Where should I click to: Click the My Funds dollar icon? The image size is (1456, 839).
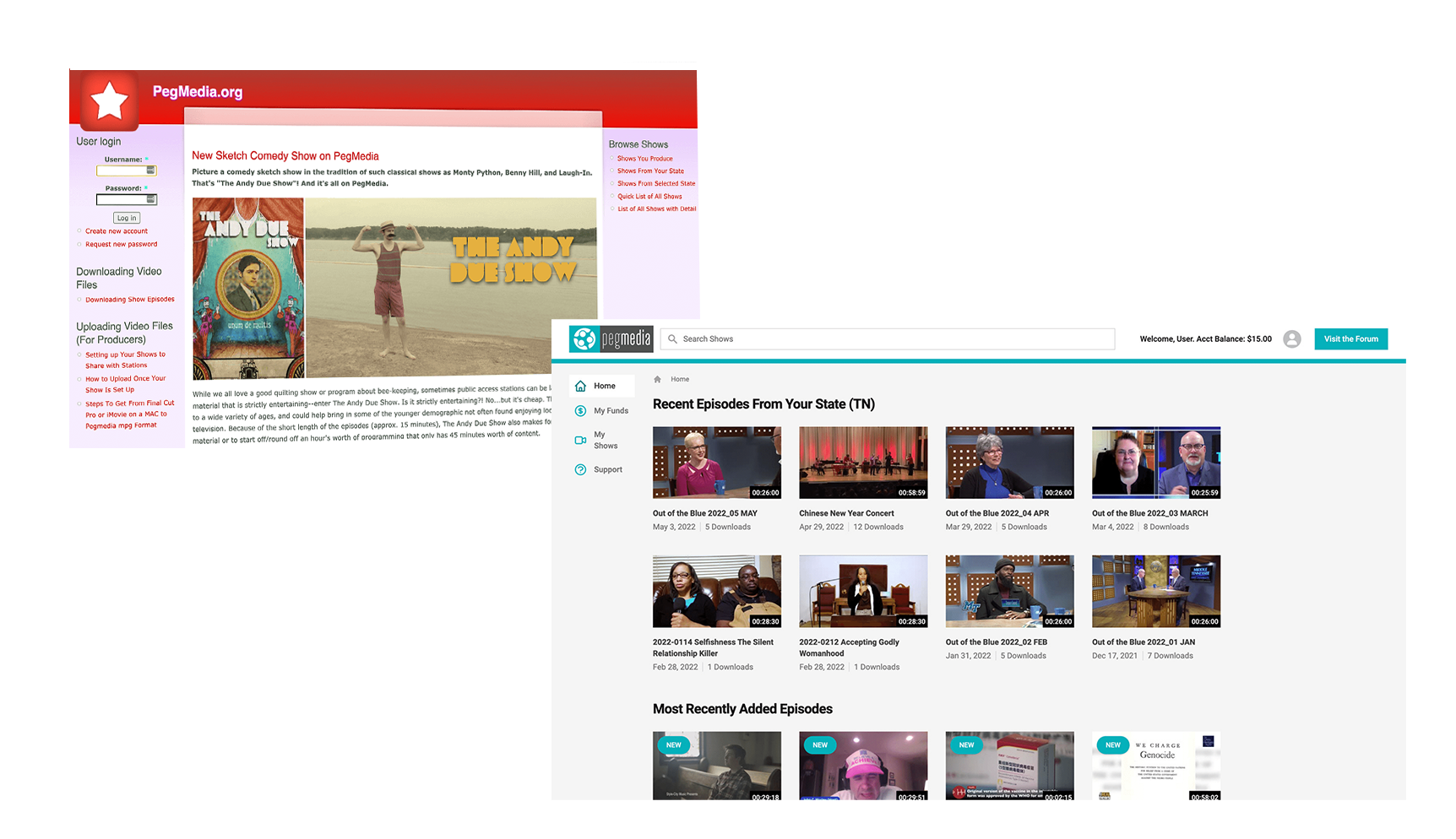[x=580, y=411]
